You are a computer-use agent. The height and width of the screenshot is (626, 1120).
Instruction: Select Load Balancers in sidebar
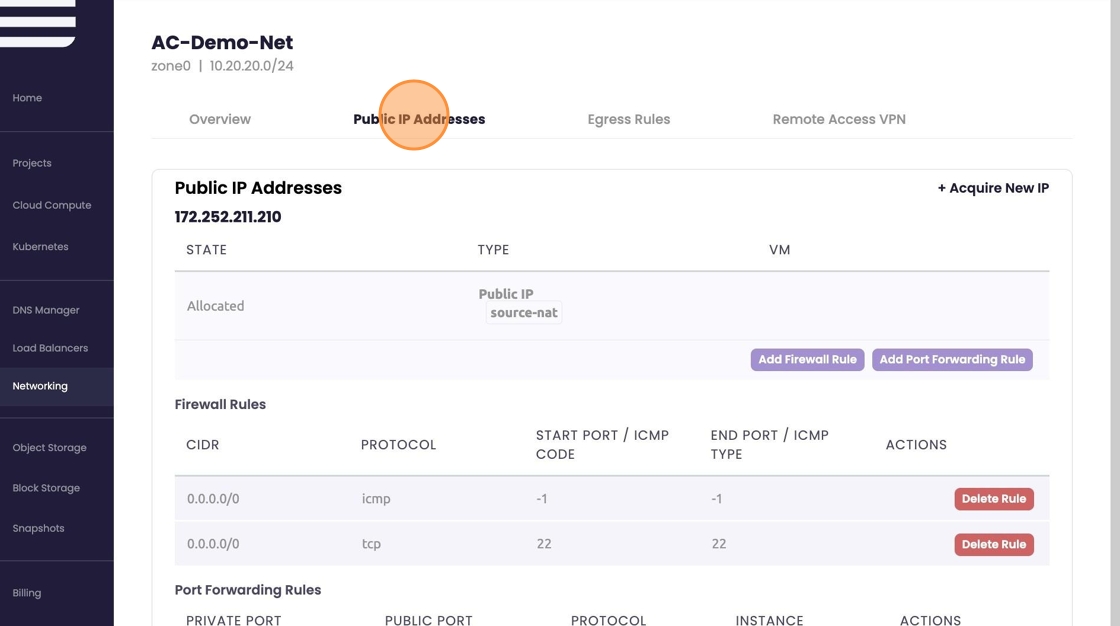[50, 348]
